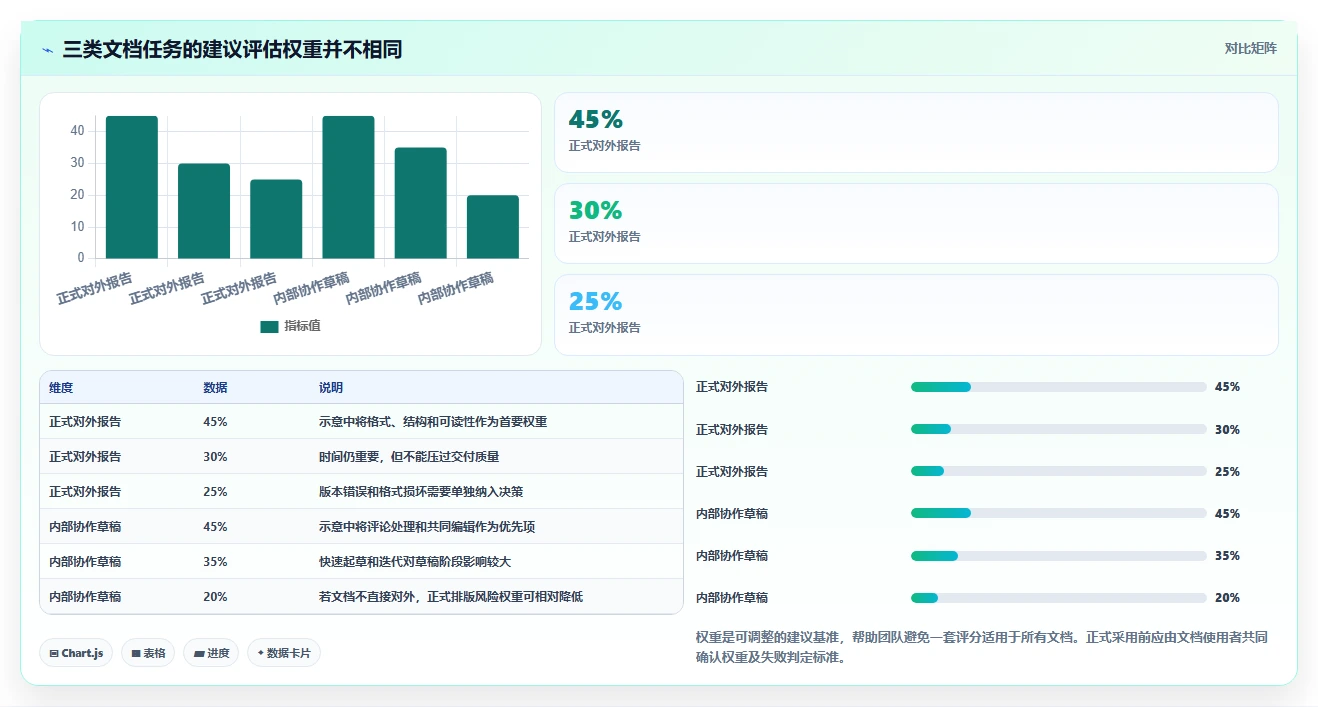Select the 表格 chip
Image resolution: width=1318 pixels, height=707 pixels.
pos(148,653)
